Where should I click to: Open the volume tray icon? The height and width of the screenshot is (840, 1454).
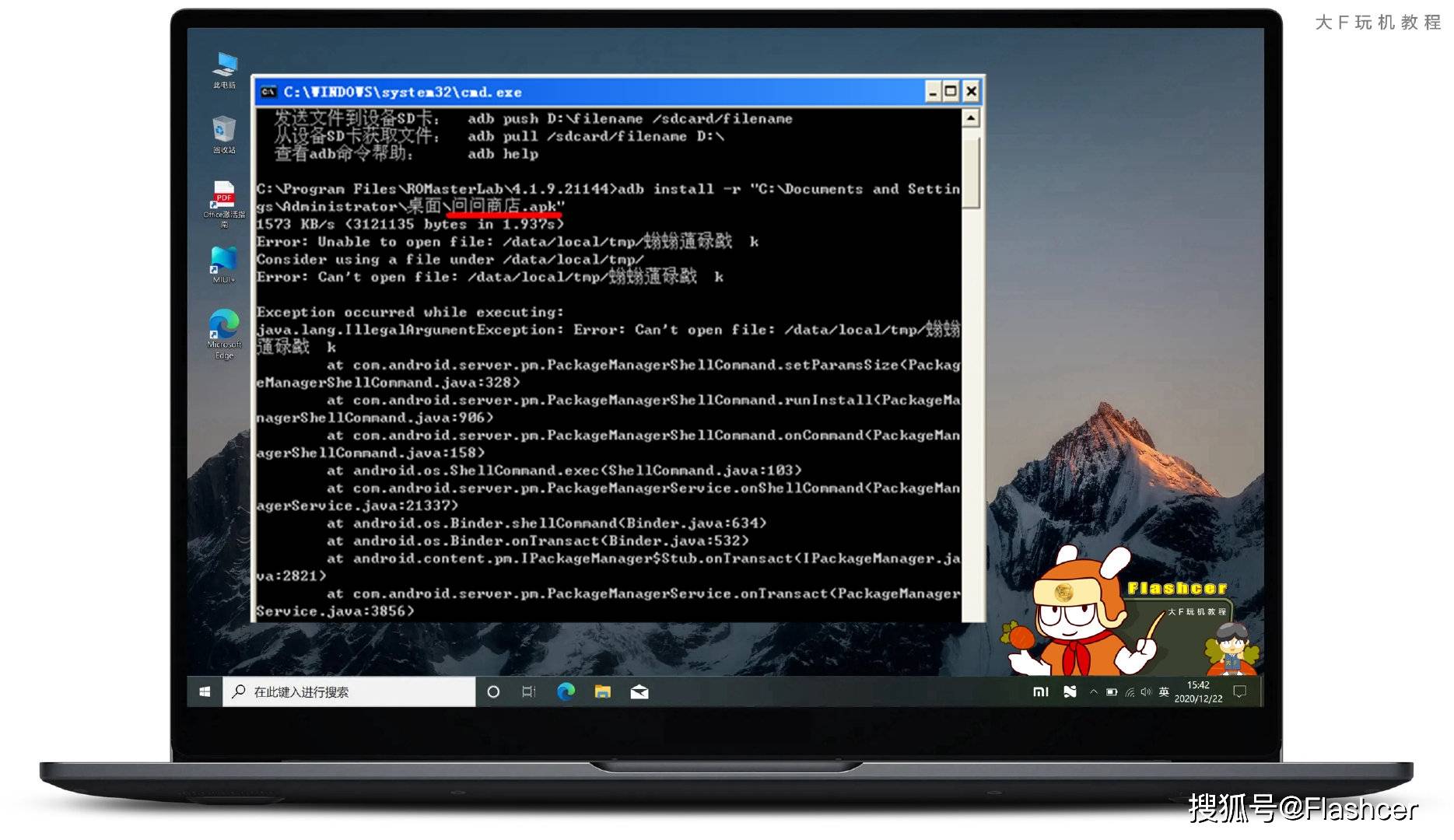pyautogui.click(x=1146, y=691)
